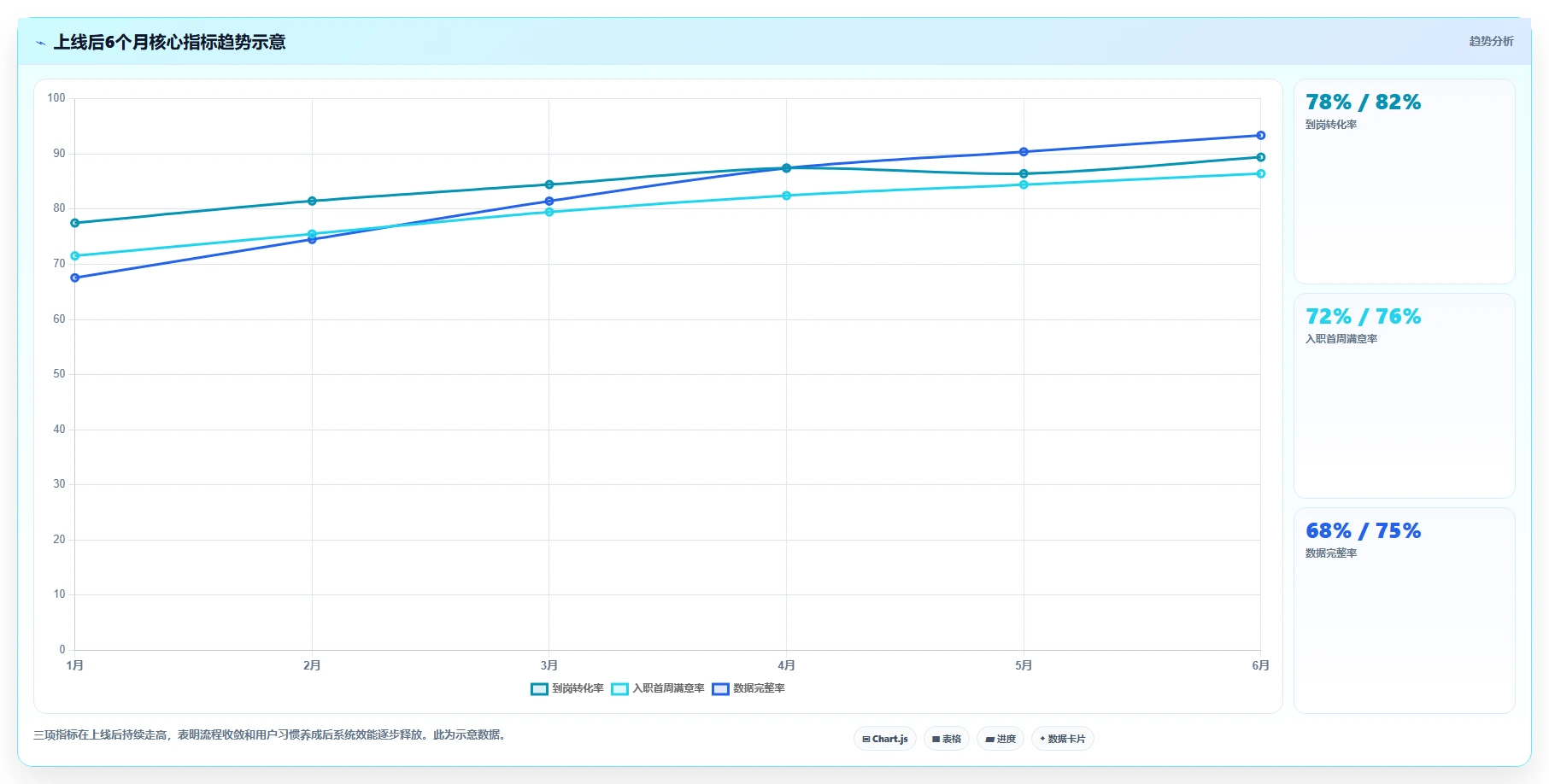1549x784 pixels.
Task: Click the 数据完整率 data point at 6月
Action: pyautogui.click(x=1260, y=136)
